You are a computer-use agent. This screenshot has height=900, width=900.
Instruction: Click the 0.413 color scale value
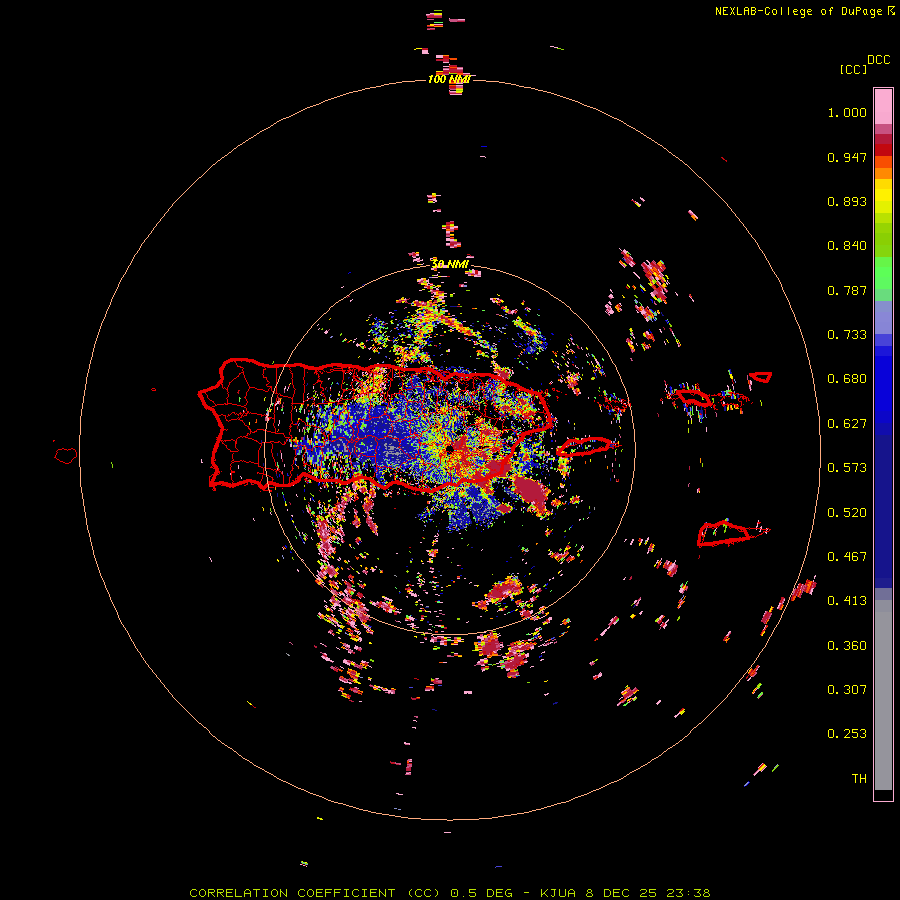tap(847, 601)
